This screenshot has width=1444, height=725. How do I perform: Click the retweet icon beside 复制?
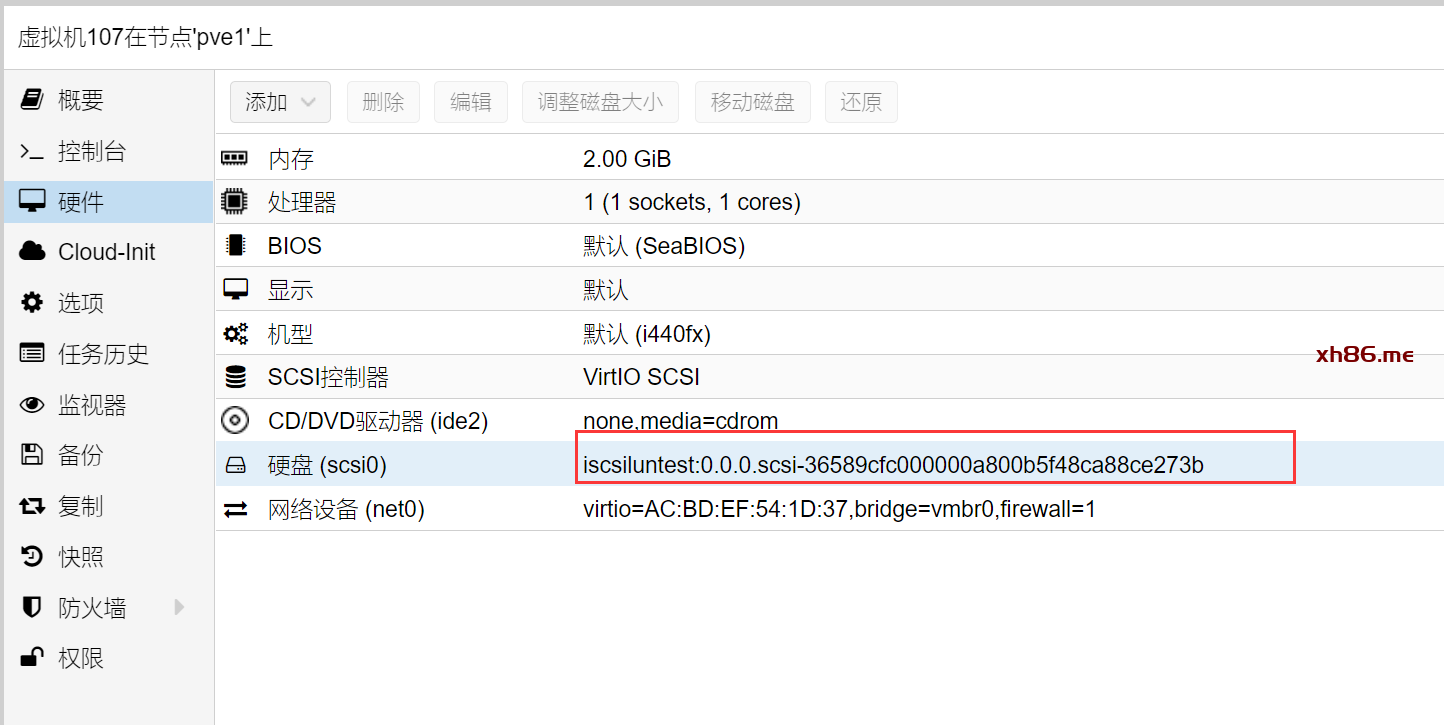tap(32, 506)
